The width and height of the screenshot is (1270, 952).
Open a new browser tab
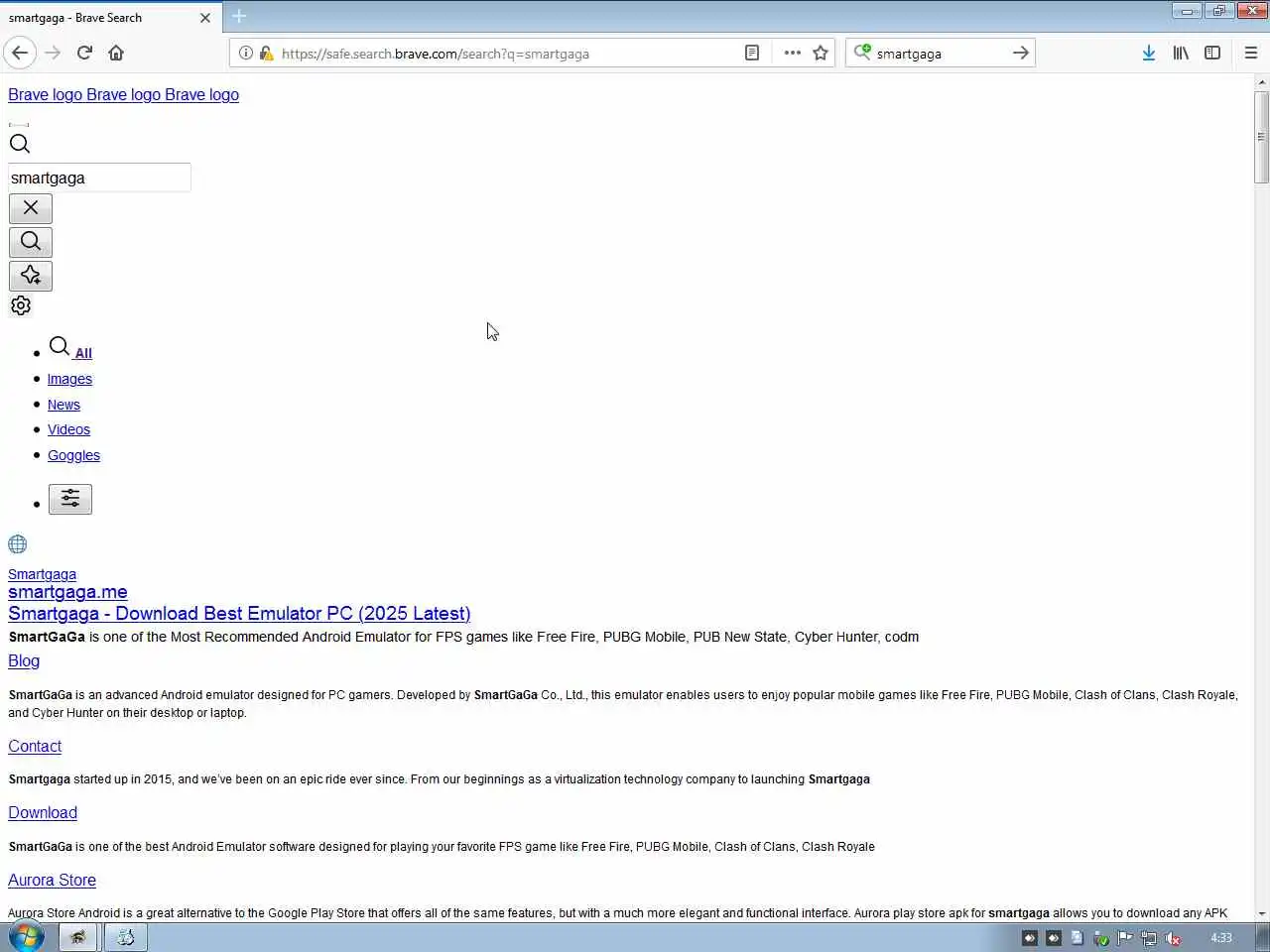(239, 16)
